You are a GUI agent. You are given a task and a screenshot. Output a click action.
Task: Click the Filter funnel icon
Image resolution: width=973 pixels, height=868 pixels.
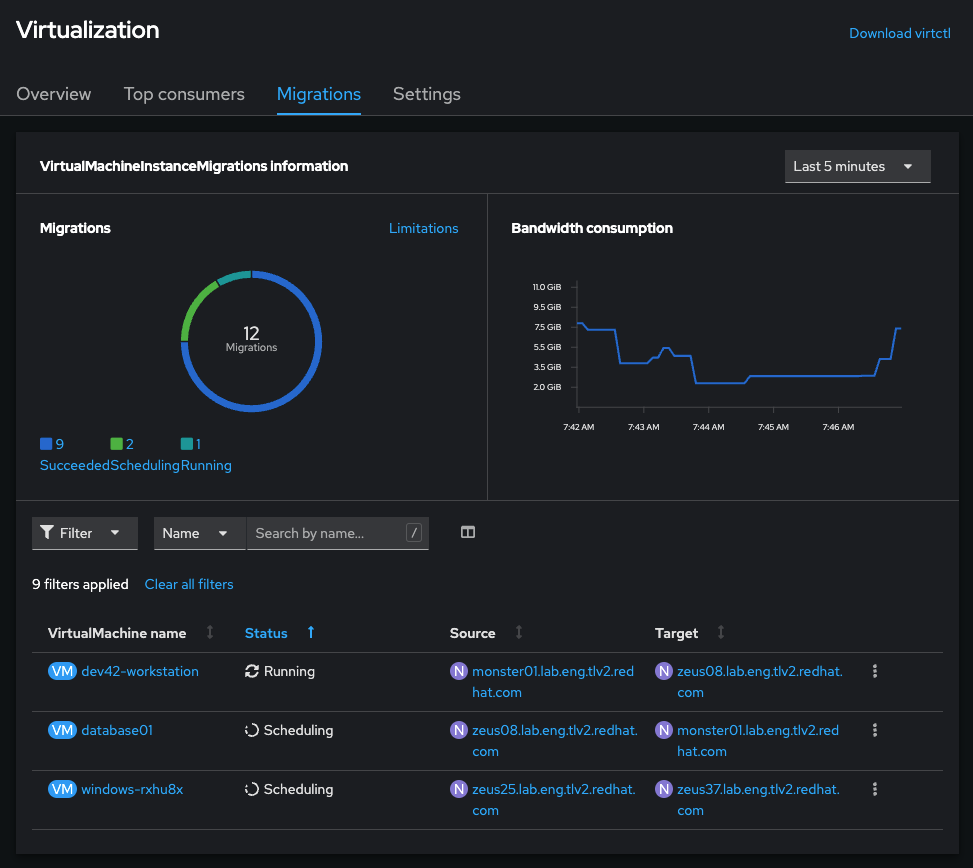pos(46,533)
